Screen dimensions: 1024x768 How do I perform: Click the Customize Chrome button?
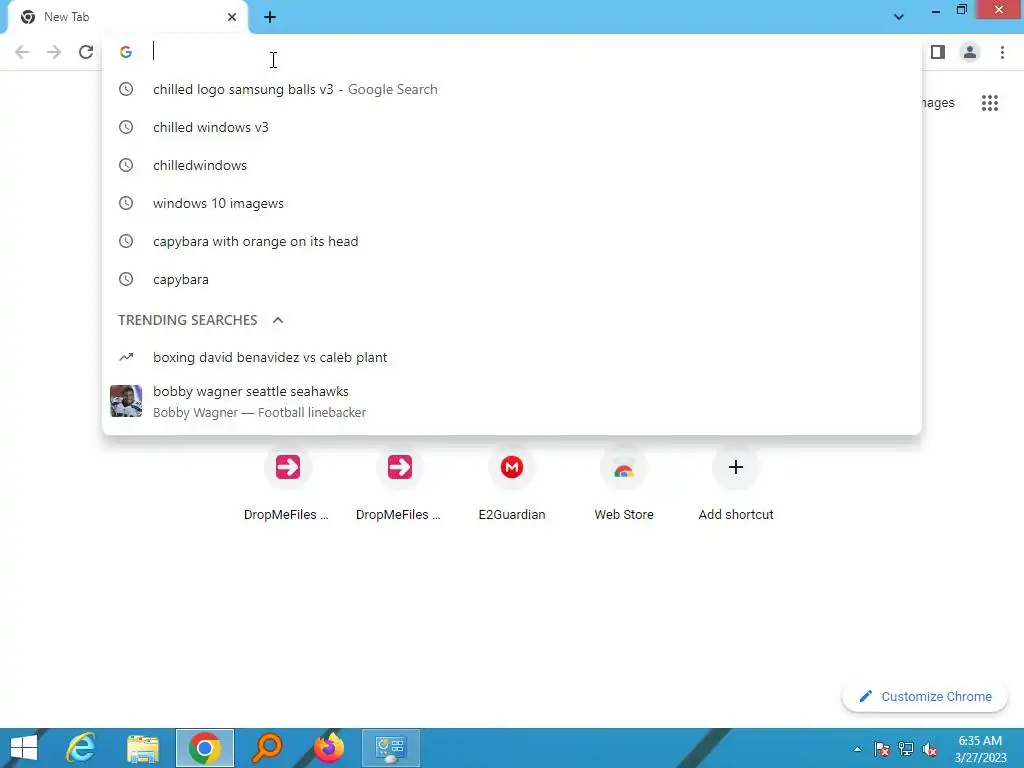(x=925, y=696)
